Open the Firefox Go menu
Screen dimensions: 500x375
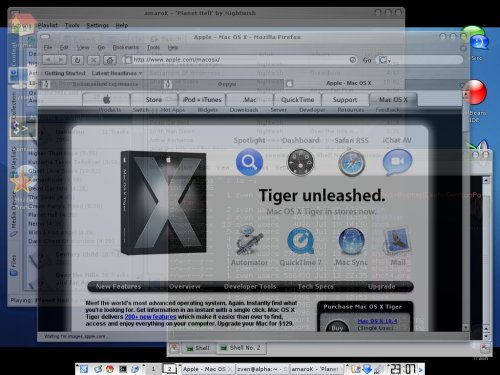coord(101,48)
